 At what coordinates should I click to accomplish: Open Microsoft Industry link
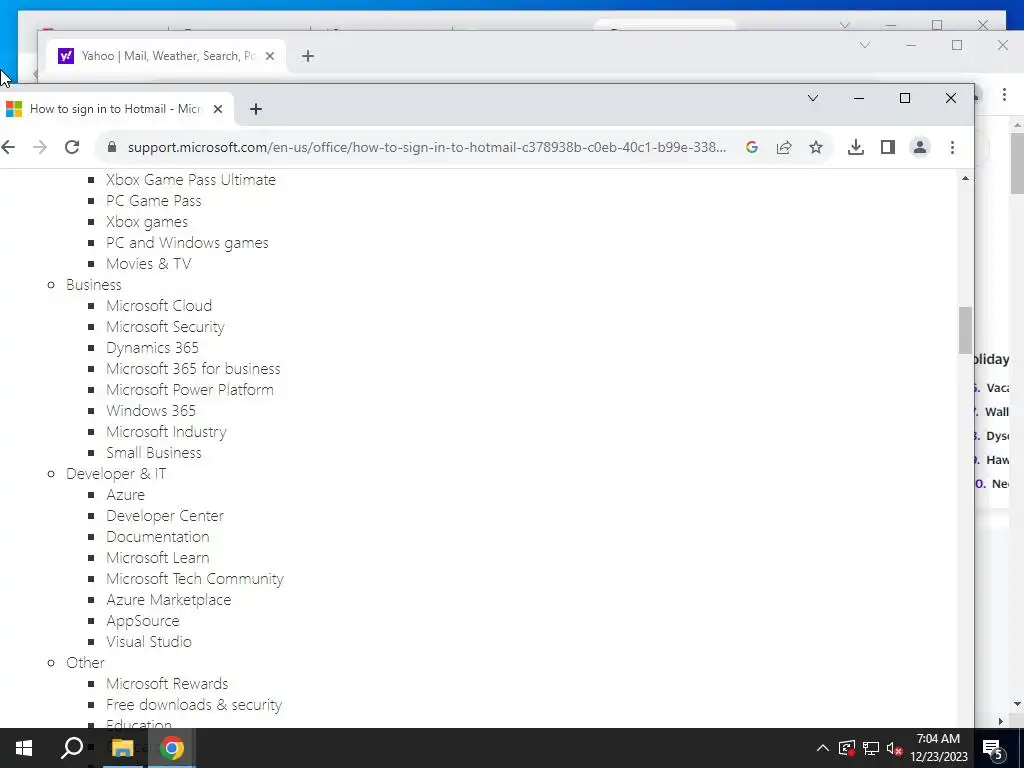click(167, 432)
